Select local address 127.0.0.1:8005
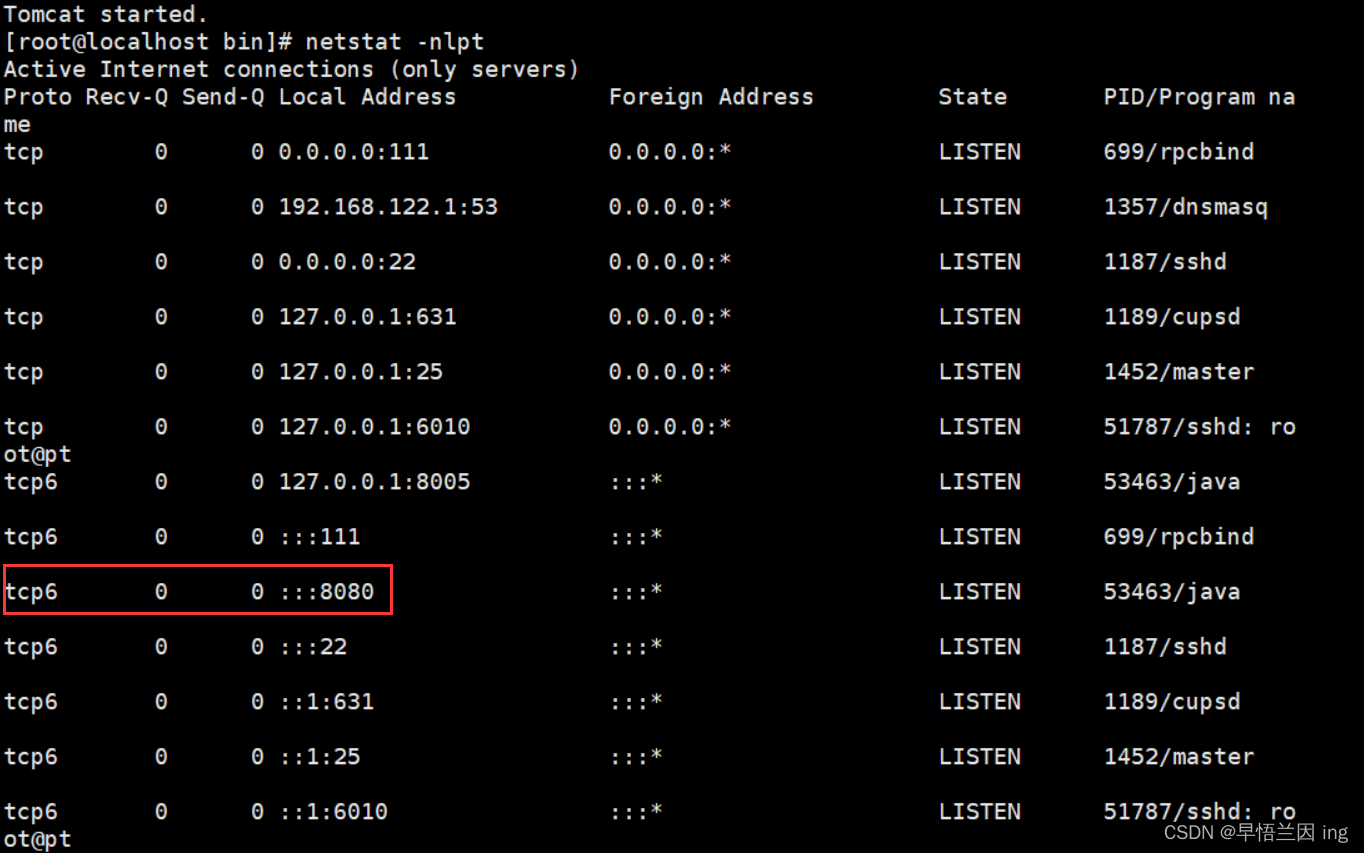The image size is (1364, 853). pos(374,482)
